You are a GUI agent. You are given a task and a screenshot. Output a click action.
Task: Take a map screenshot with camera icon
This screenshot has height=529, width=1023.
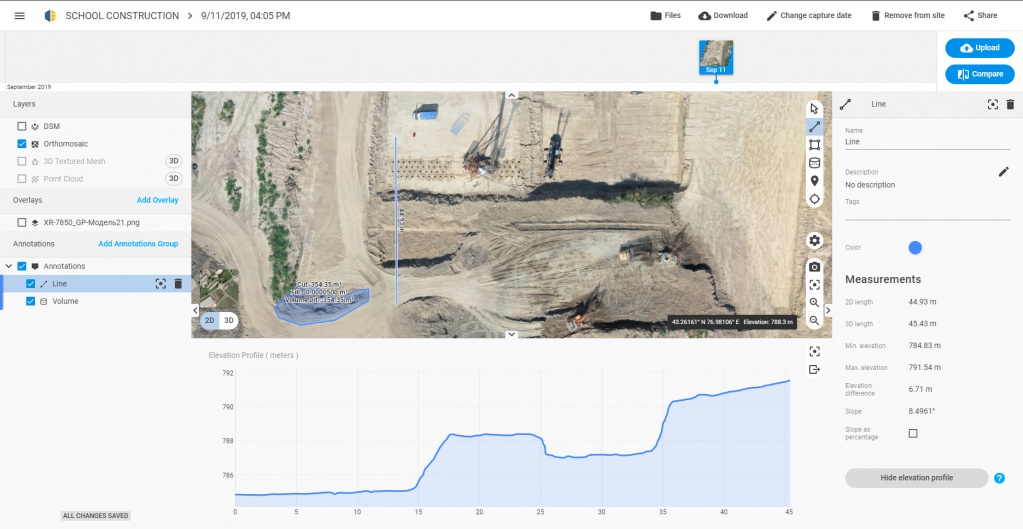tap(814, 267)
